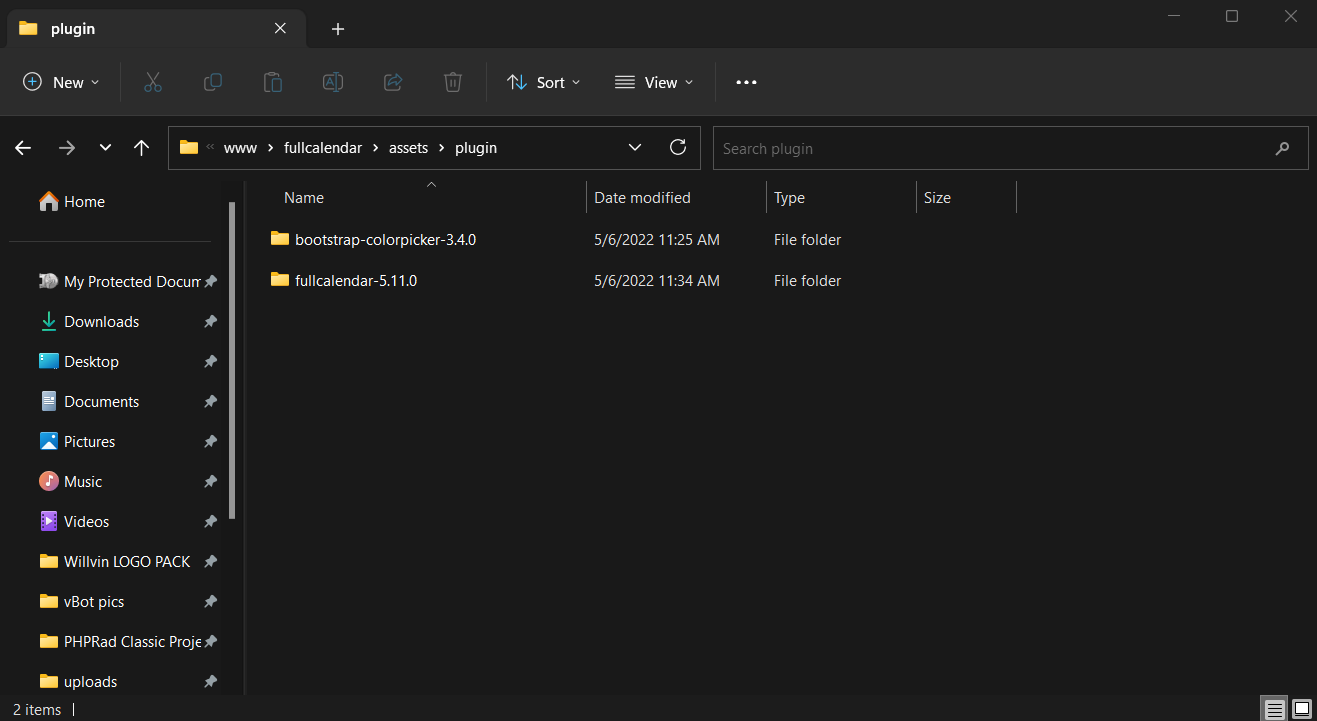Click plugin in the address path
Viewport: 1317px width, 721px height.
coord(476,148)
